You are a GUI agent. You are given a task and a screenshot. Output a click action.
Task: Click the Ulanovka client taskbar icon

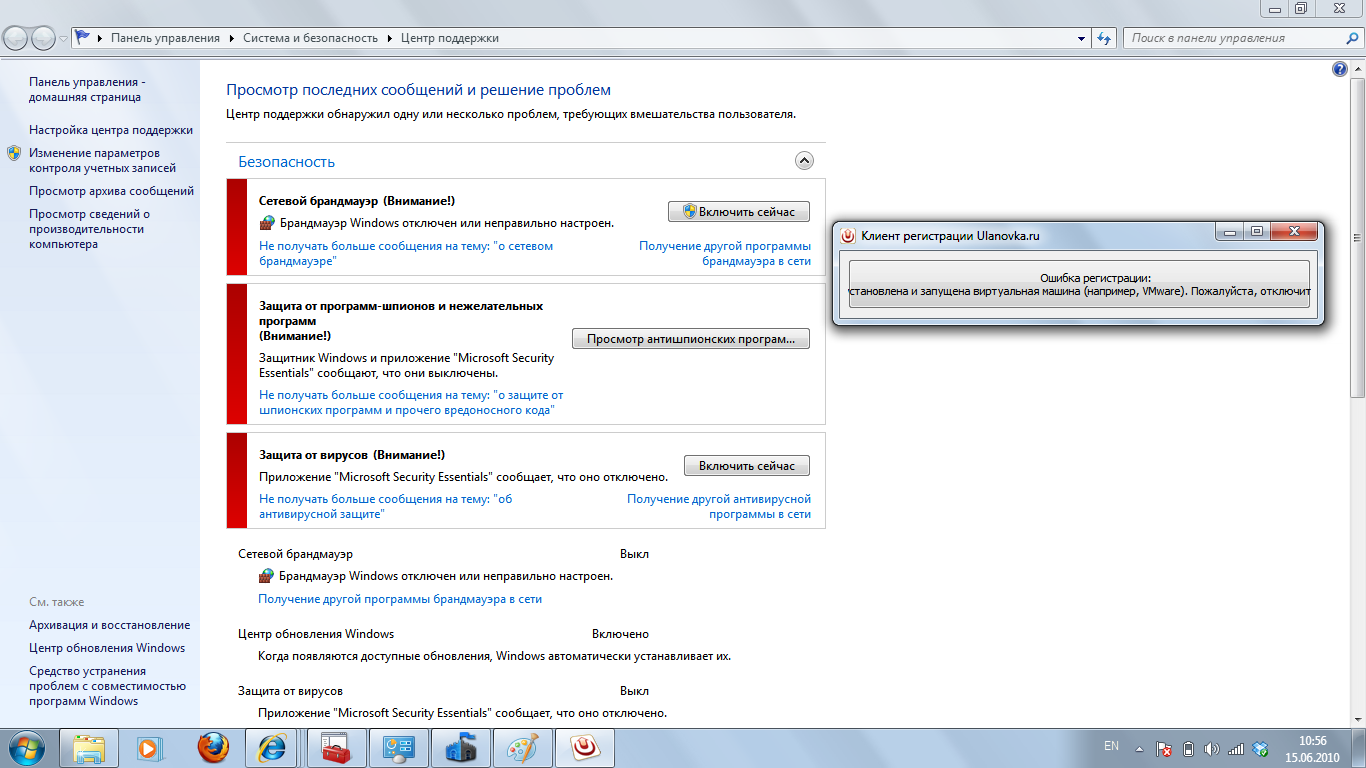(x=583, y=747)
